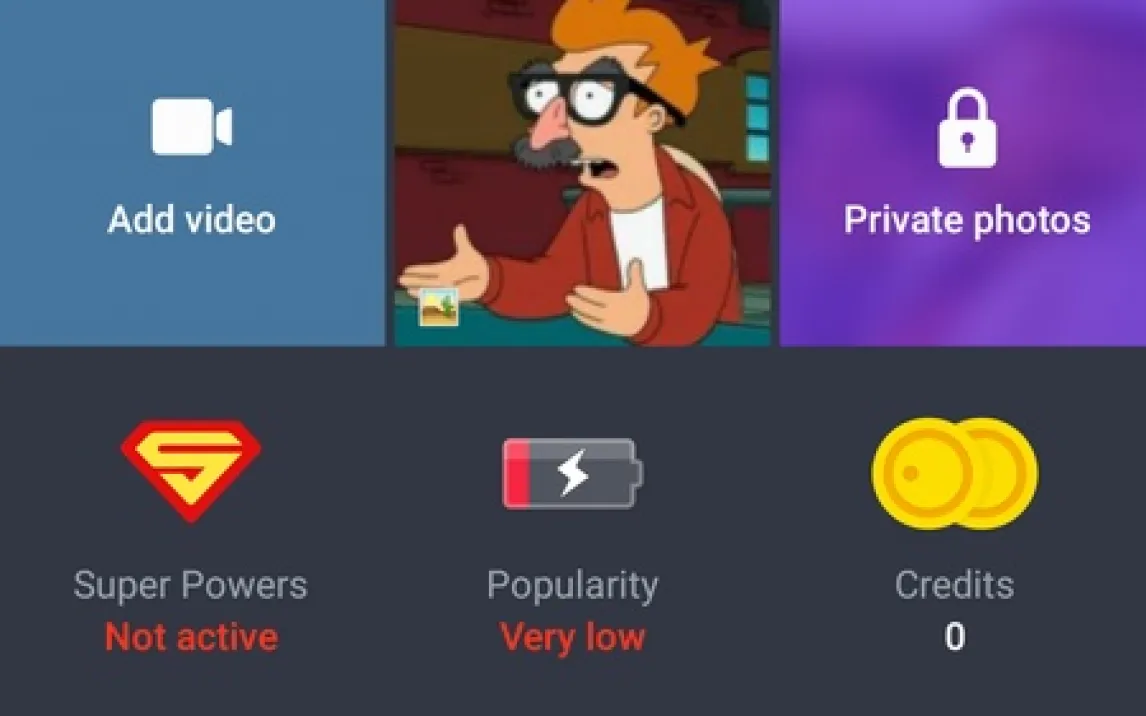Tap the red low-charge battery bar
This screenshot has width=1146, height=716.
[517, 473]
